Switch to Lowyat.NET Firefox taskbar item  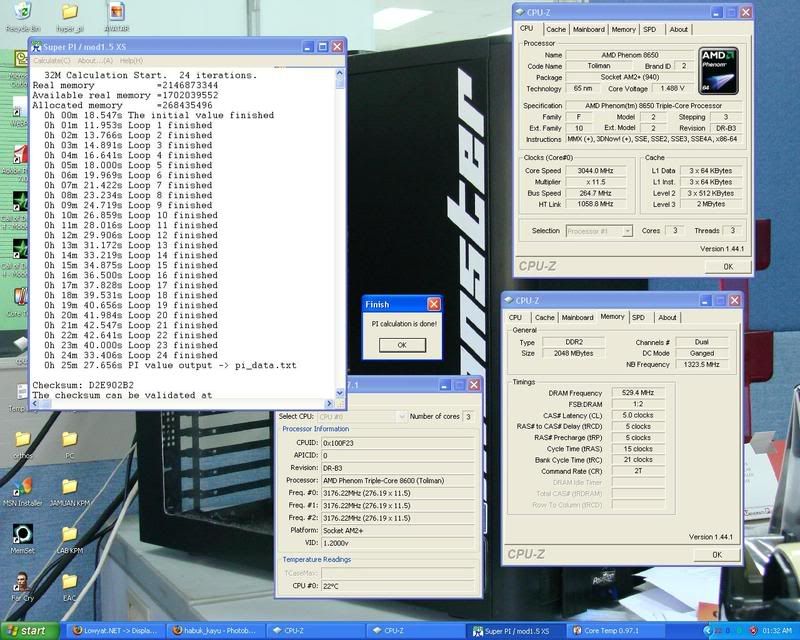[115, 631]
